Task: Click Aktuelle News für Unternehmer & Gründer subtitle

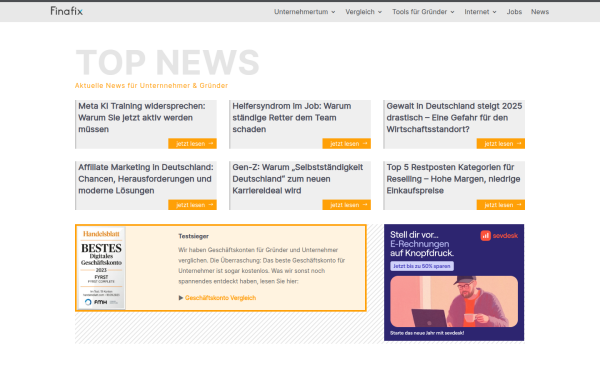Action: 152,85
